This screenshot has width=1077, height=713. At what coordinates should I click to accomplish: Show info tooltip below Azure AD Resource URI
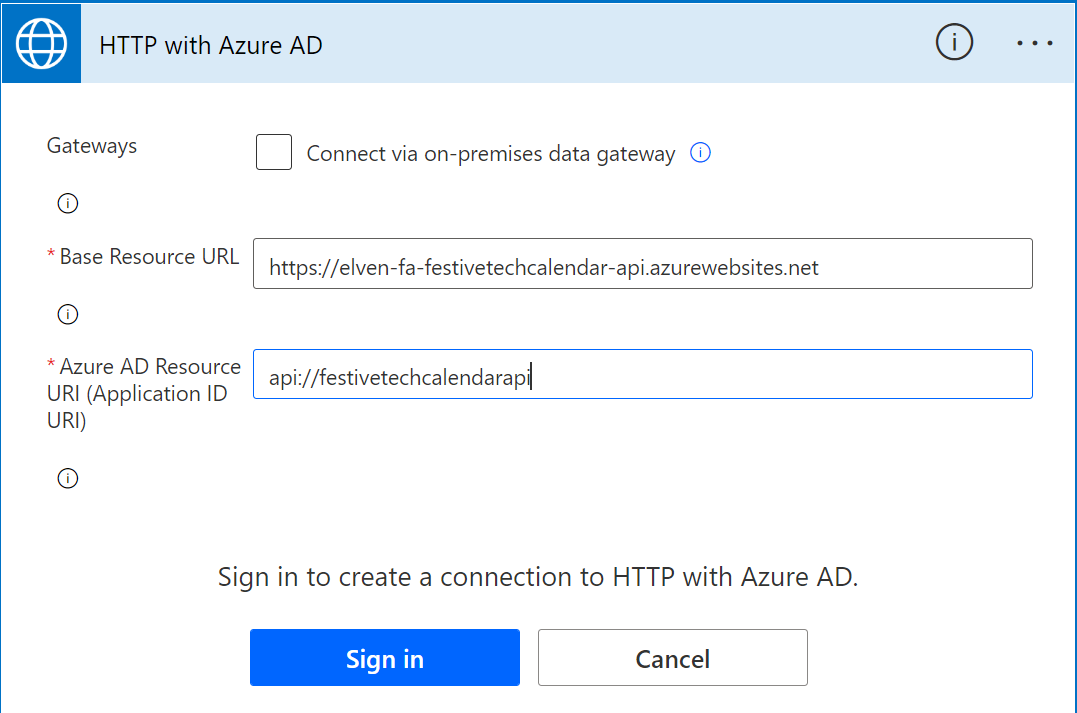pos(67,478)
